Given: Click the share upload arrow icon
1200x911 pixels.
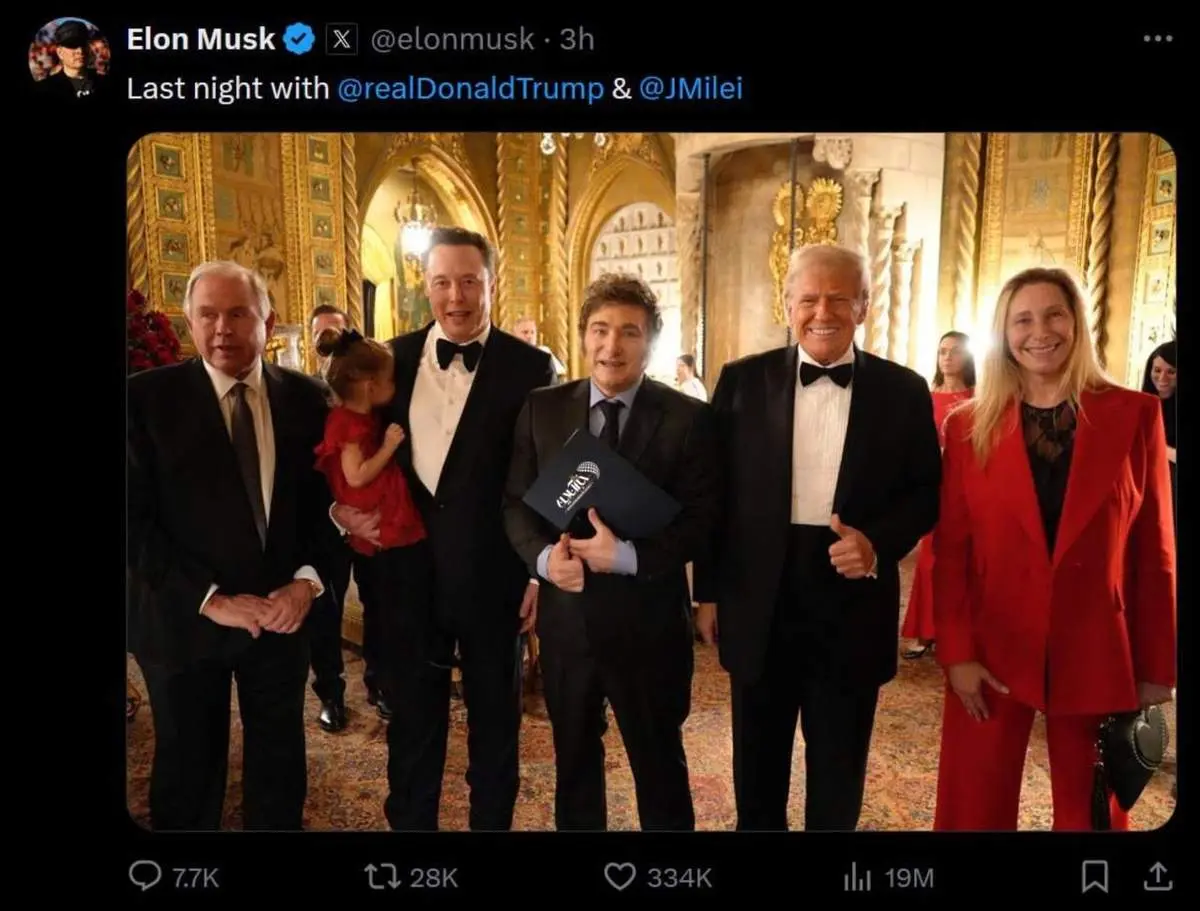Looking at the screenshot, I should coord(1157,877).
